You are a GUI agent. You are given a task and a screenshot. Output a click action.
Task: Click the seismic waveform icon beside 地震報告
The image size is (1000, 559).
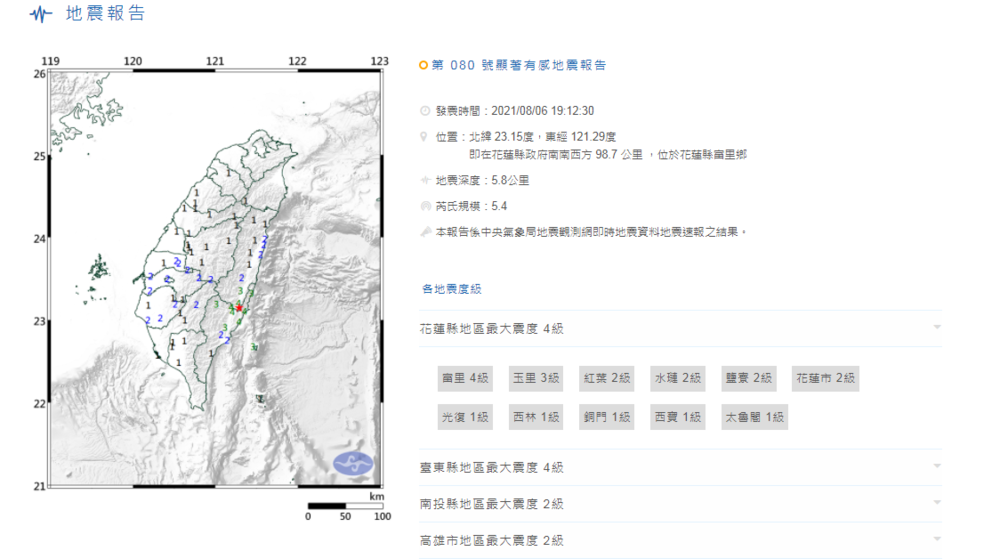[x=40, y=14]
